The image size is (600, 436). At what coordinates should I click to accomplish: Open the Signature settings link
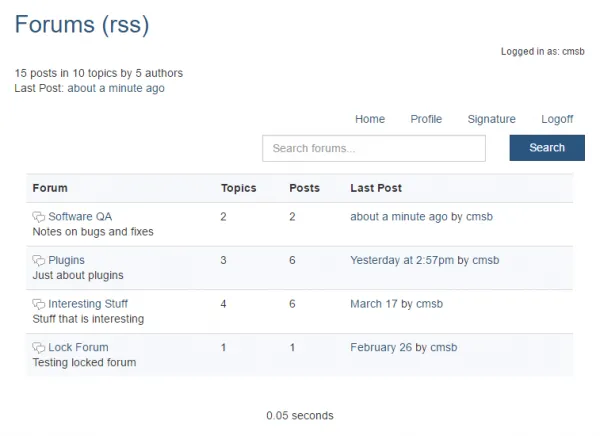click(491, 119)
